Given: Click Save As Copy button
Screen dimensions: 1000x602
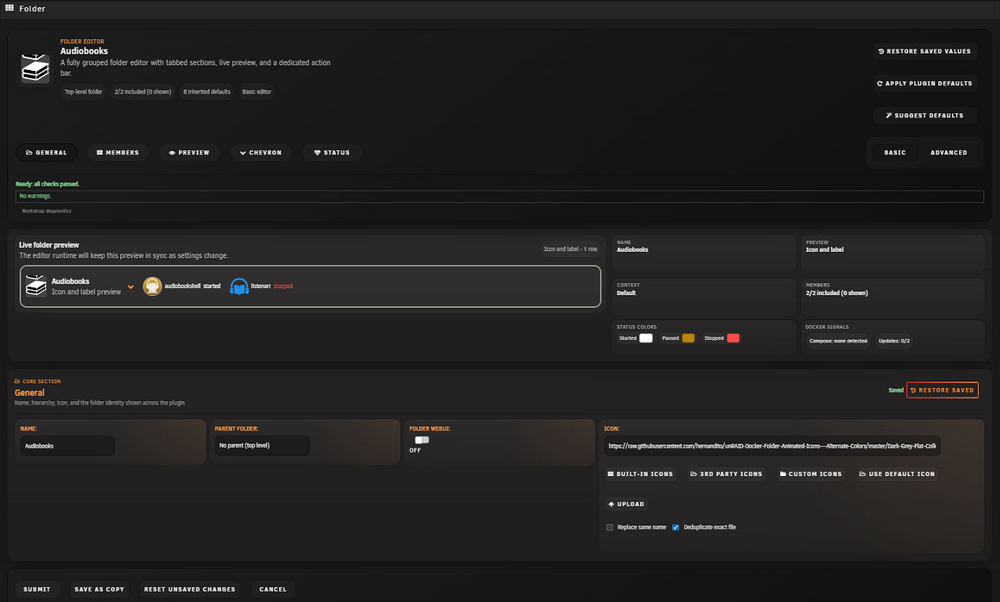Looking at the screenshot, I should (x=99, y=589).
